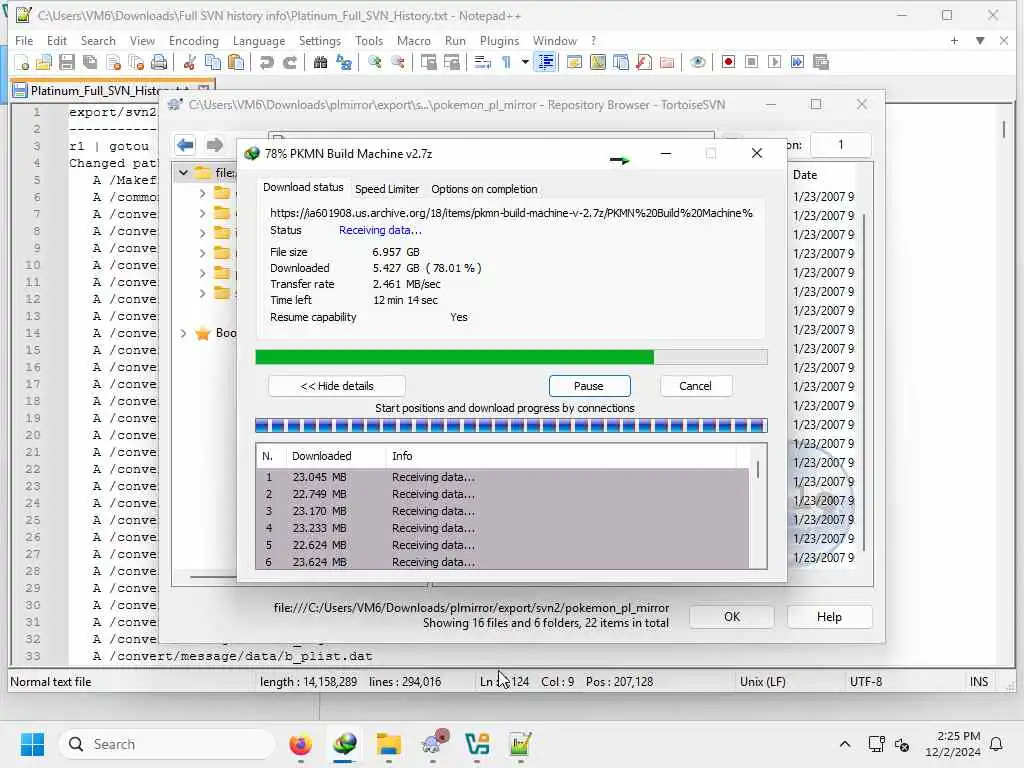The height and width of the screenshot is (768, 1024).
Task: Open Folder as Workspace toolbar icon
Action: (667, 63)
